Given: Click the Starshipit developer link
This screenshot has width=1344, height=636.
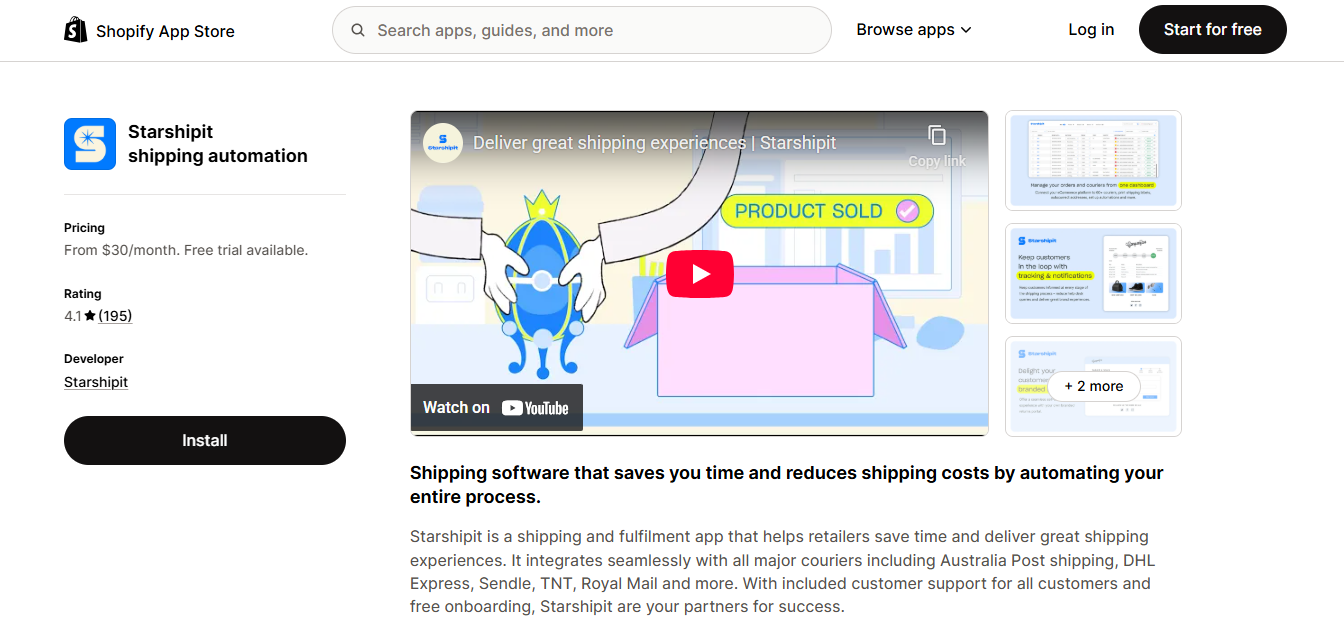Looking at the screenshot, I should point(95,381).
